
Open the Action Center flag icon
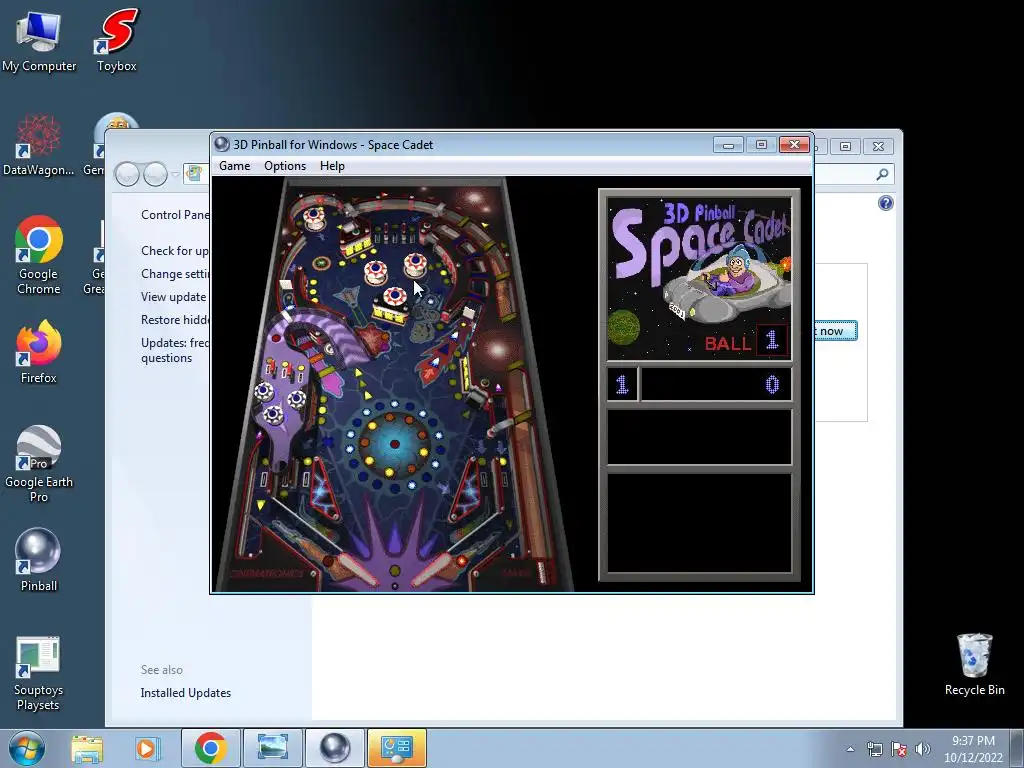point(899,749)
